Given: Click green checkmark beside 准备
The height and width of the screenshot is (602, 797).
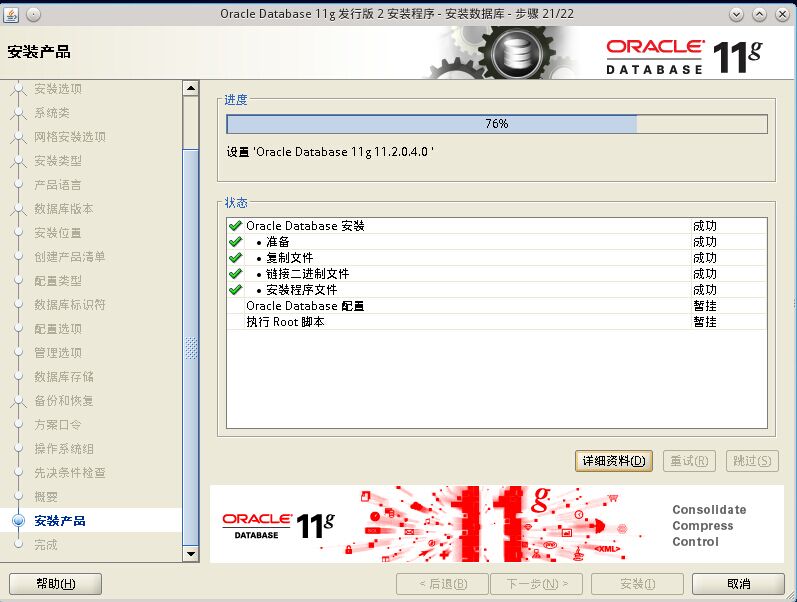Looking at the screenshot, I should [x=235, y=242].
